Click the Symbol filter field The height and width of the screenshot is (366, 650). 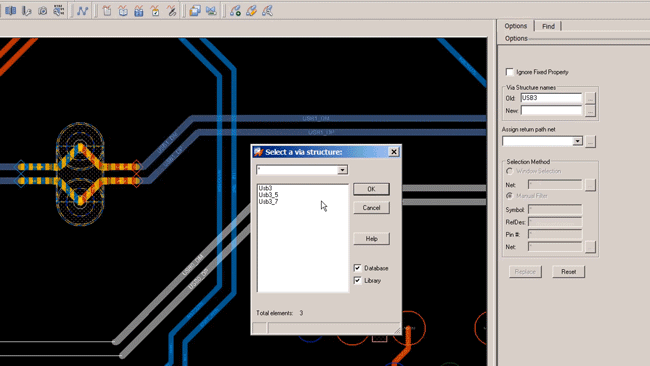pyautogui.click(x=555, y=210)
